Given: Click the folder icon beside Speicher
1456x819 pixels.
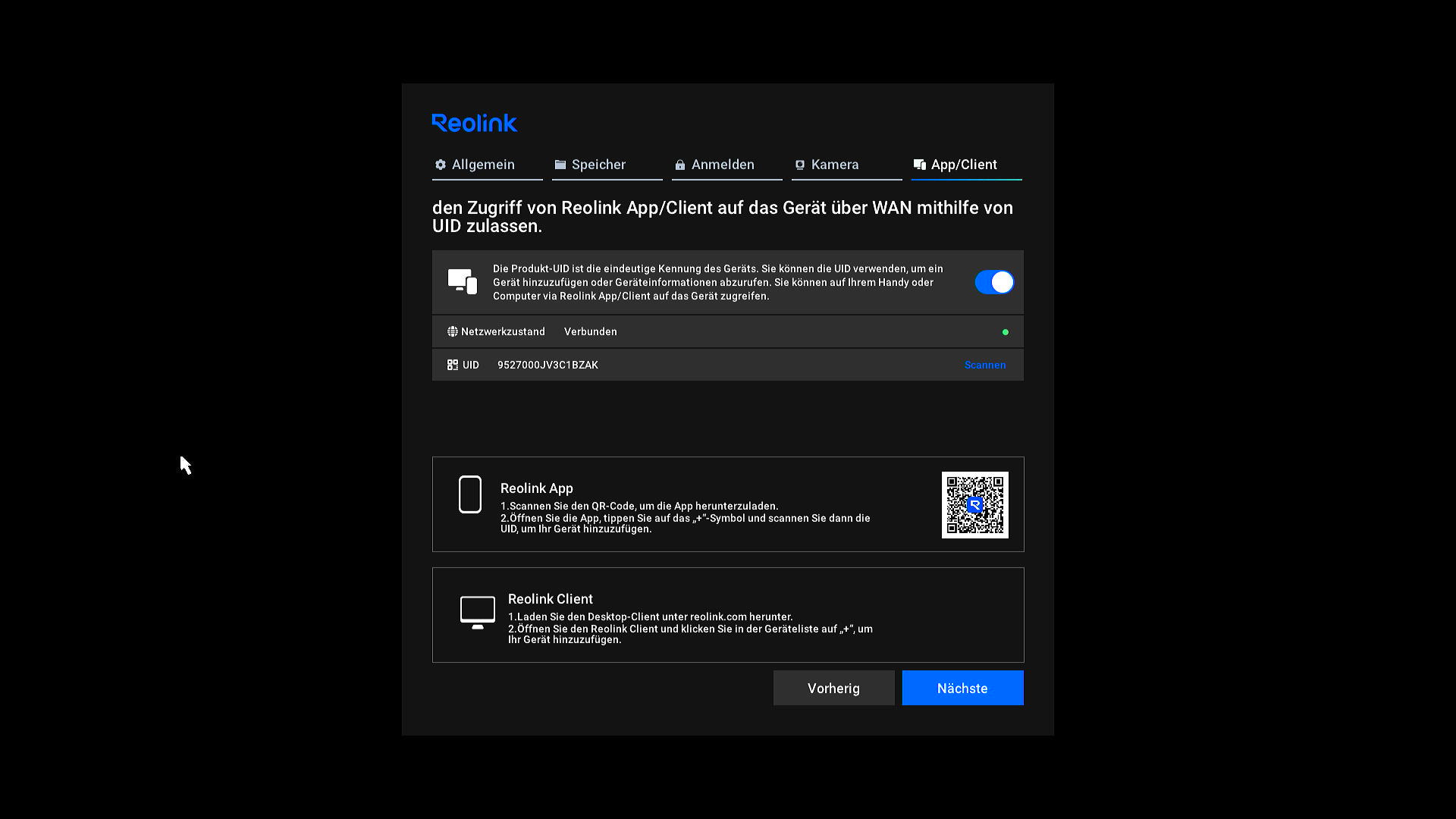Looking at the screenshot, I should coord(560,165).
